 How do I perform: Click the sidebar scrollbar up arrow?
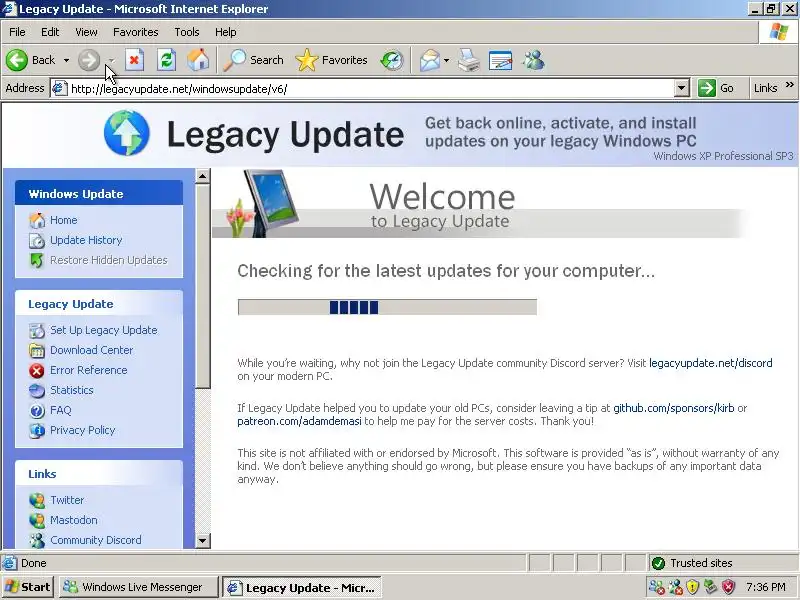coord(203,177)
